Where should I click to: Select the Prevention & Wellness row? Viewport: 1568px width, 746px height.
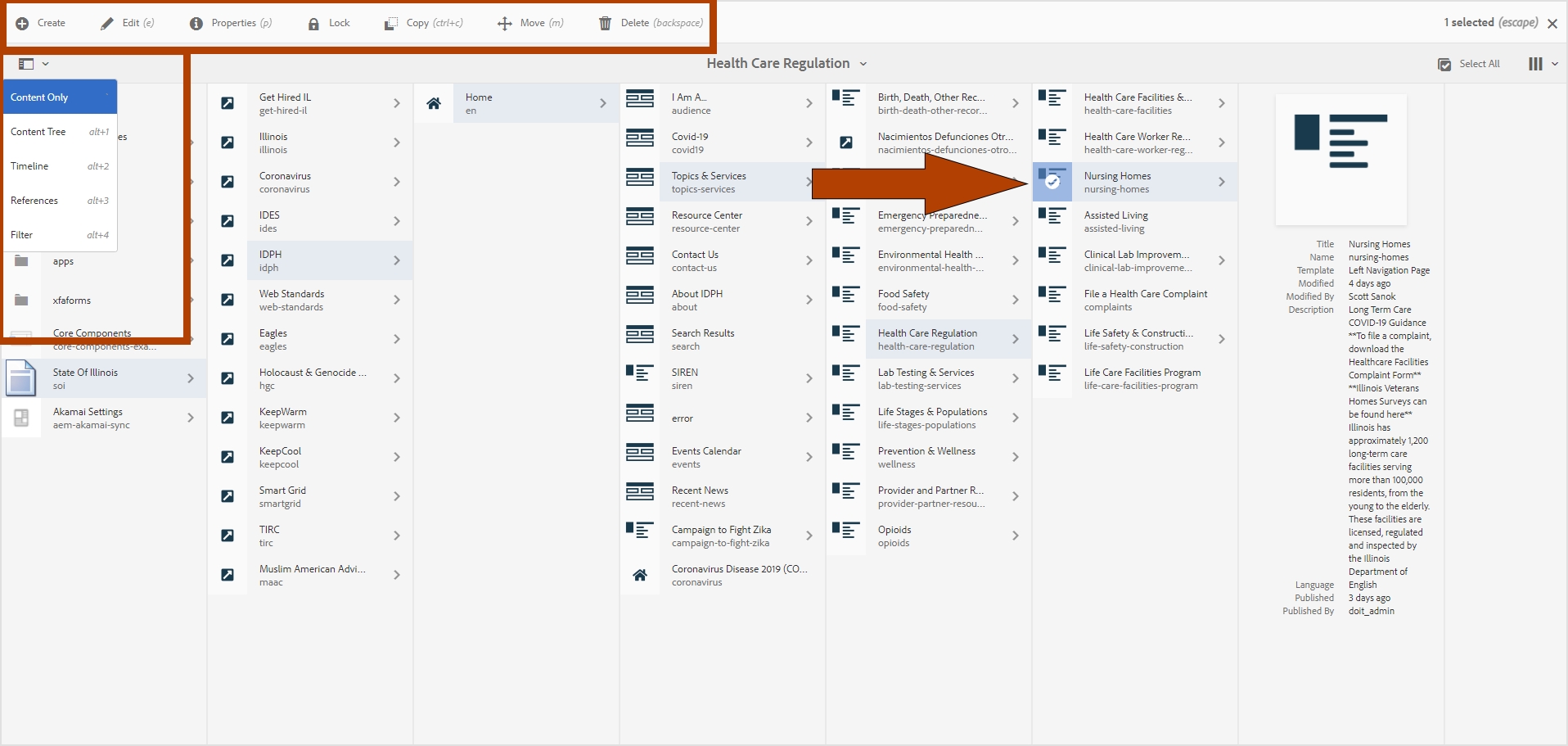(929, 457)
